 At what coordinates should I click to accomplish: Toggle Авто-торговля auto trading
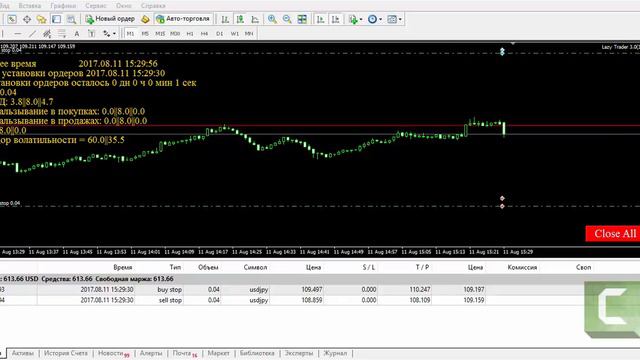[184, 19]
